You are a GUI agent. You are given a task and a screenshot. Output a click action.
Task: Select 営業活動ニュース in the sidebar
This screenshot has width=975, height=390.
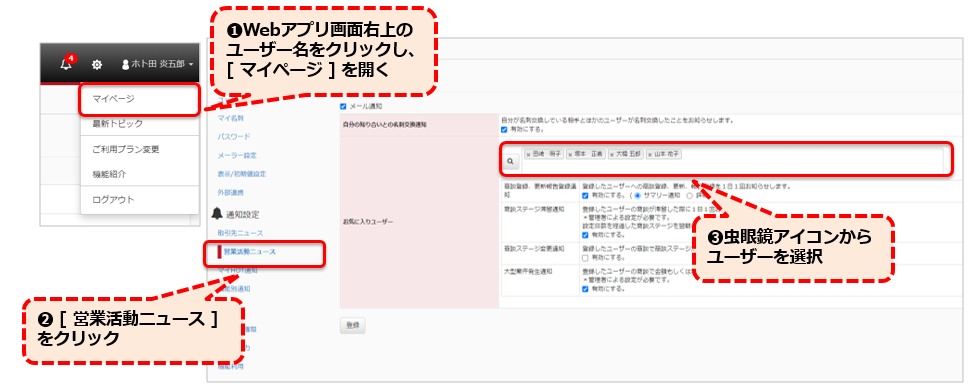(250, 252)
